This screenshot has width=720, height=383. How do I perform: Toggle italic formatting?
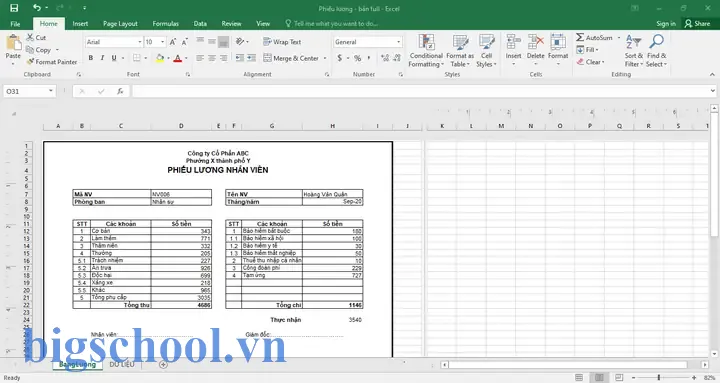point(102,58)
